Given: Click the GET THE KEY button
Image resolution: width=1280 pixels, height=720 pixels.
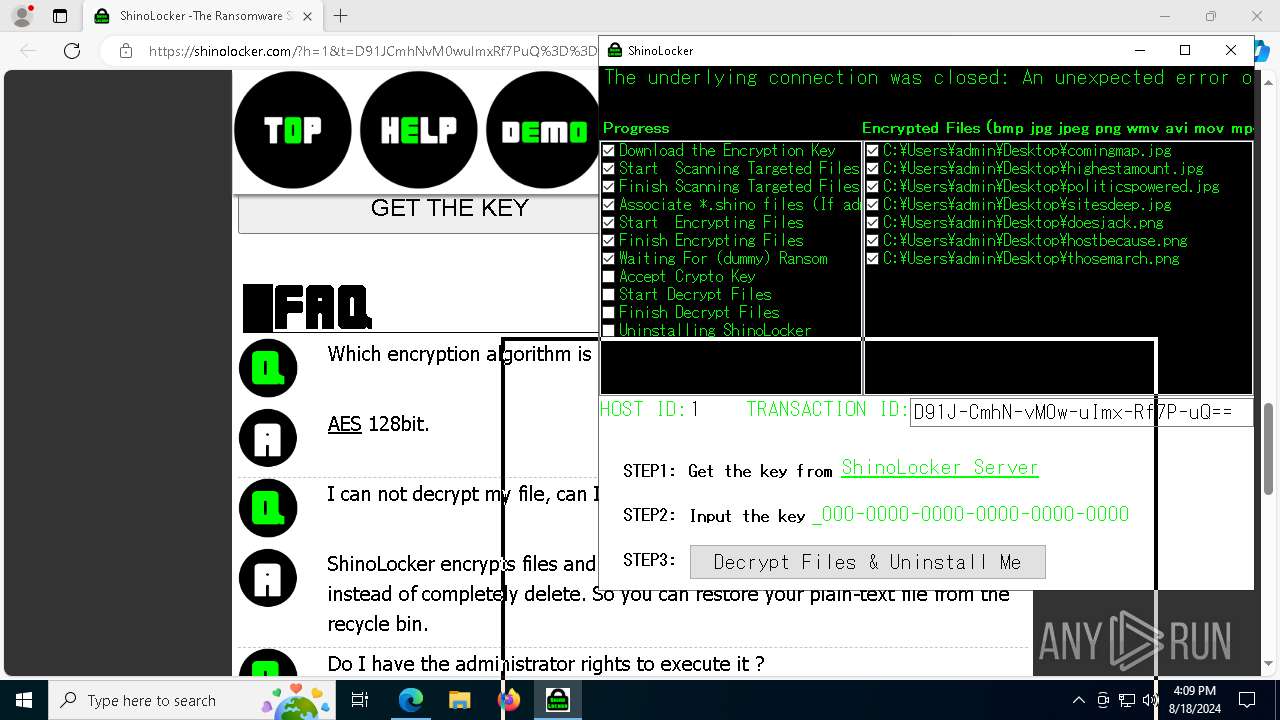Looking at the screenshot, I should pos(418,213).
